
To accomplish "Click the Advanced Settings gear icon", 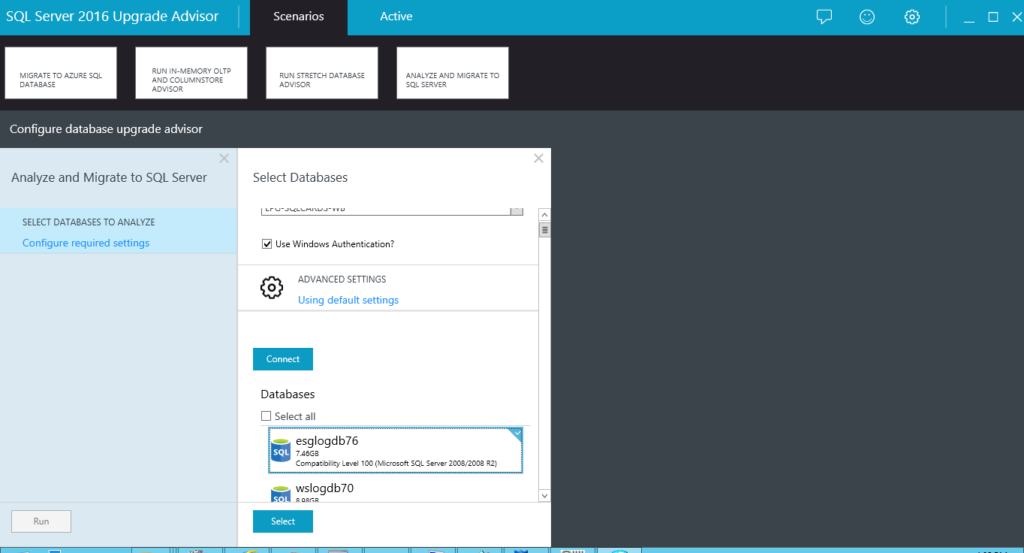I will (272, 287).
